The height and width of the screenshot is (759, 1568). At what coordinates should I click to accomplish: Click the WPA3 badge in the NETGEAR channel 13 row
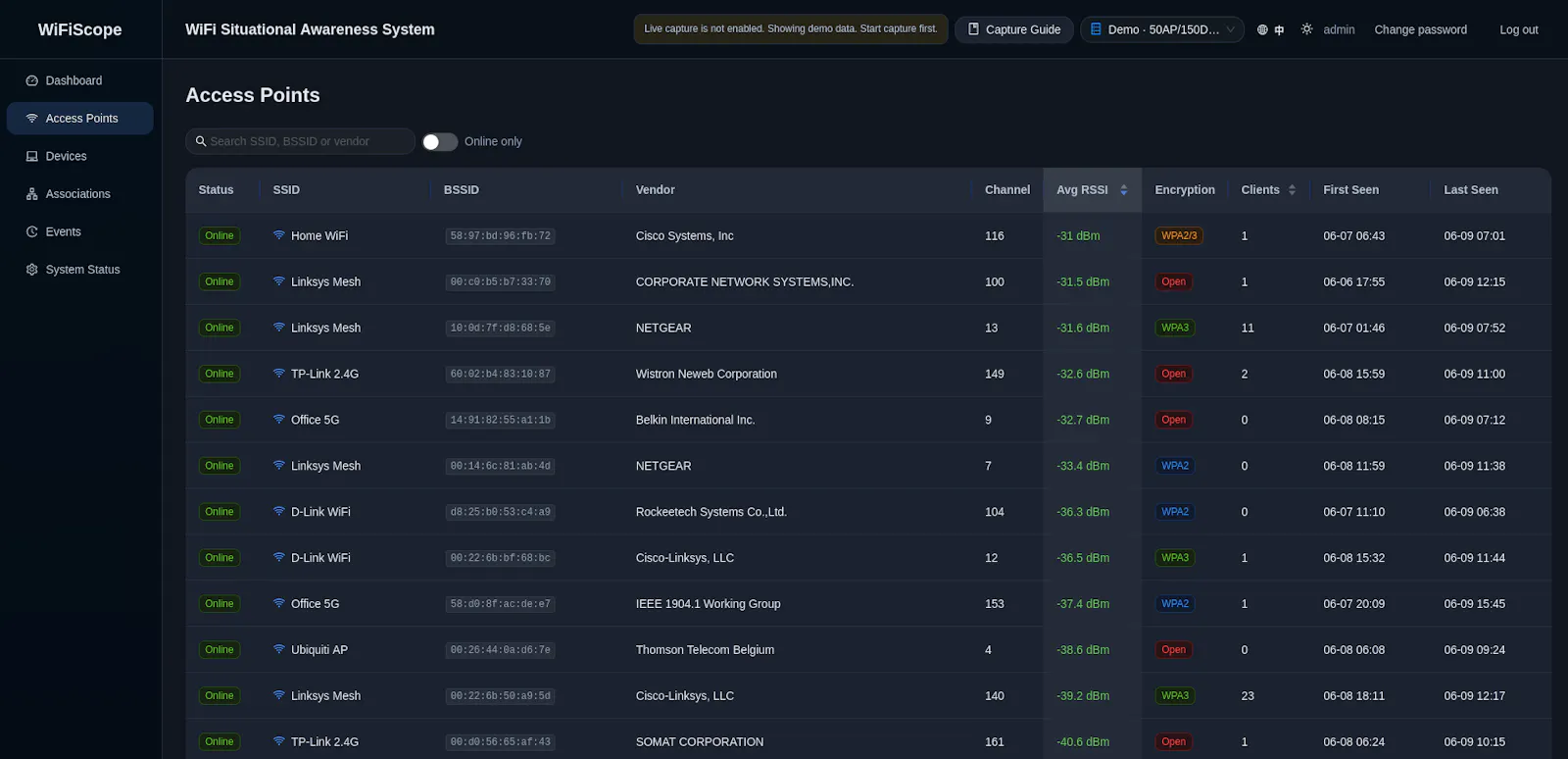tap(1175, 329)
